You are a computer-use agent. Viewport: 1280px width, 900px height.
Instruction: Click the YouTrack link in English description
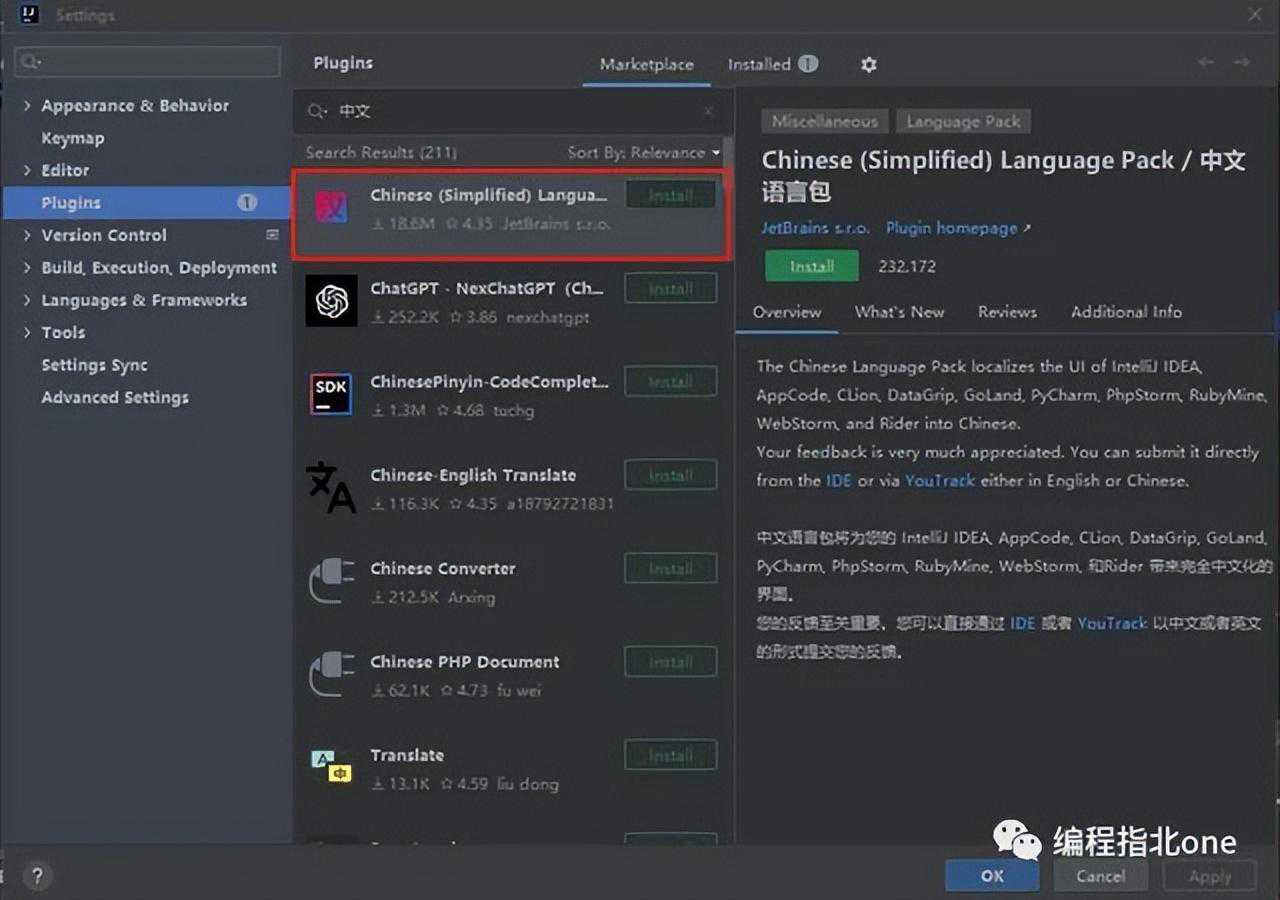click(x=939, y=481)
